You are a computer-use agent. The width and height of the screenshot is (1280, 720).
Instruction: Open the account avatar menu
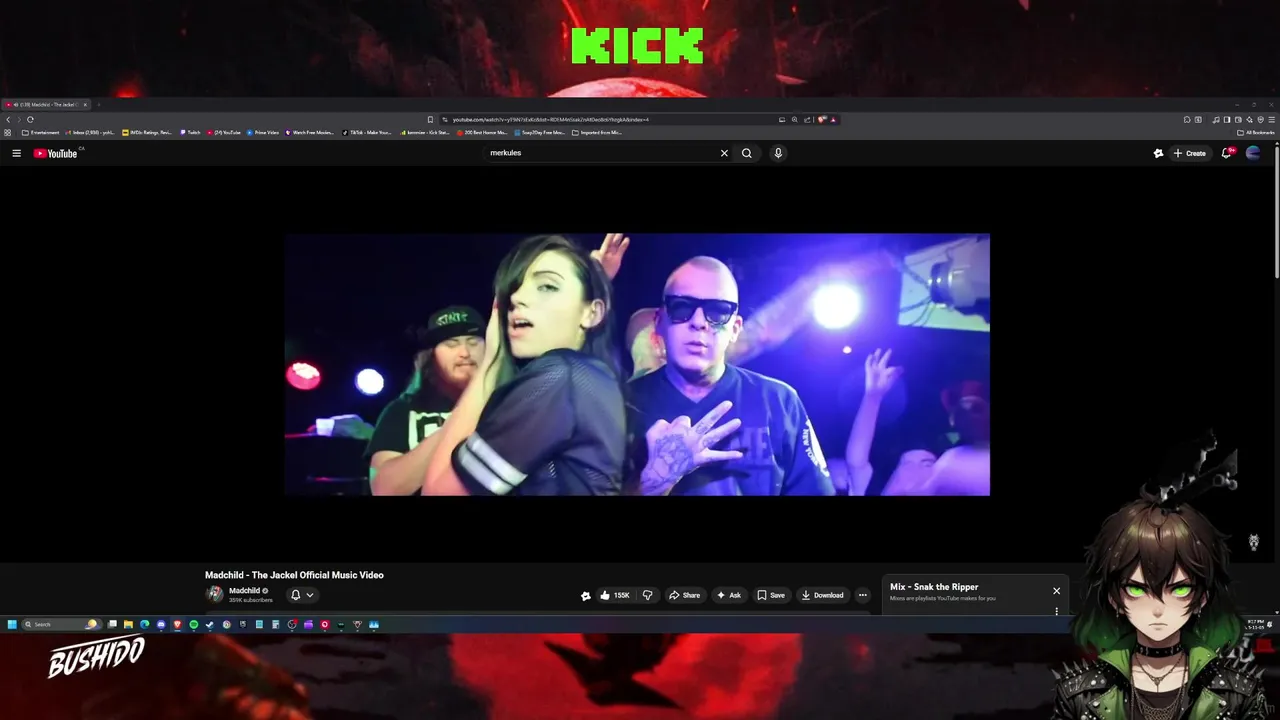tap(1253, 153)
